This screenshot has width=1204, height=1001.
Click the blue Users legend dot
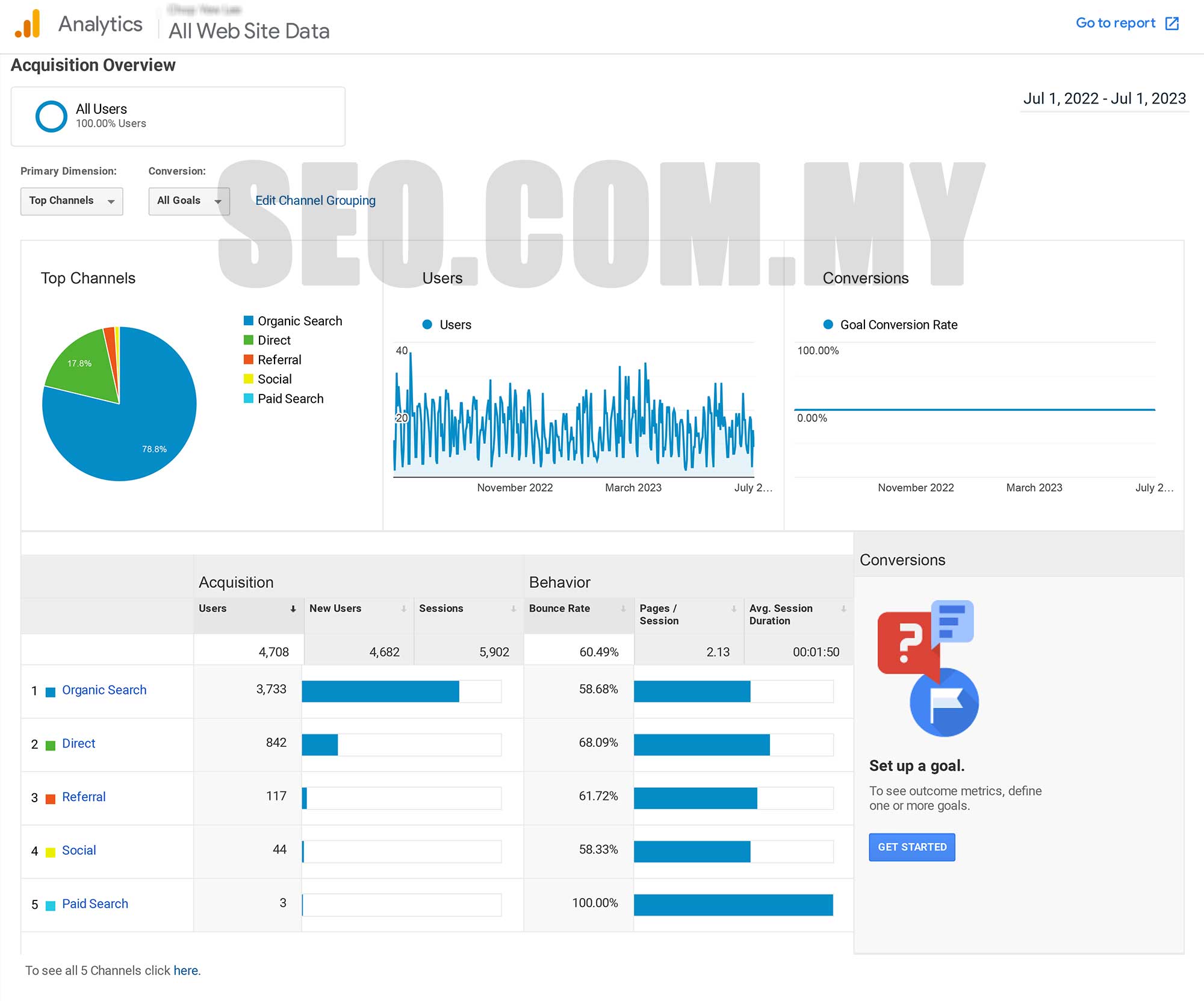pyautogui.click(x=427, y=325)
